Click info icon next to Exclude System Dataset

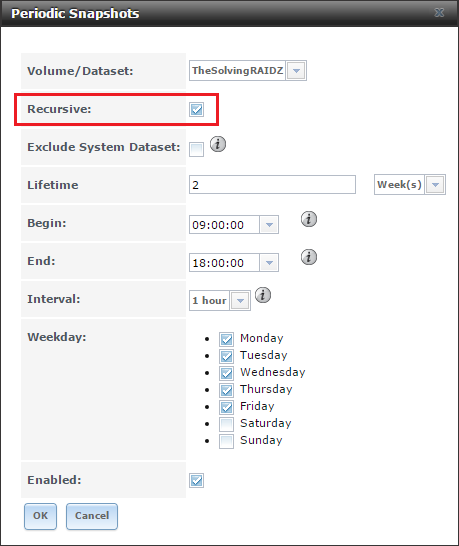pyautogui.click(x=218, y=144)
